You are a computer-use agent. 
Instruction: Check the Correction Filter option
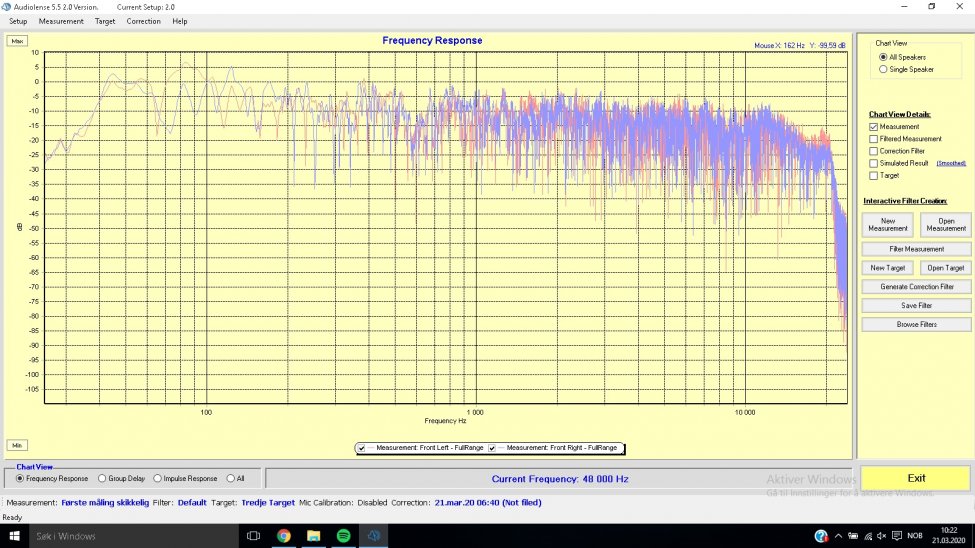click(x=874, y=151)
